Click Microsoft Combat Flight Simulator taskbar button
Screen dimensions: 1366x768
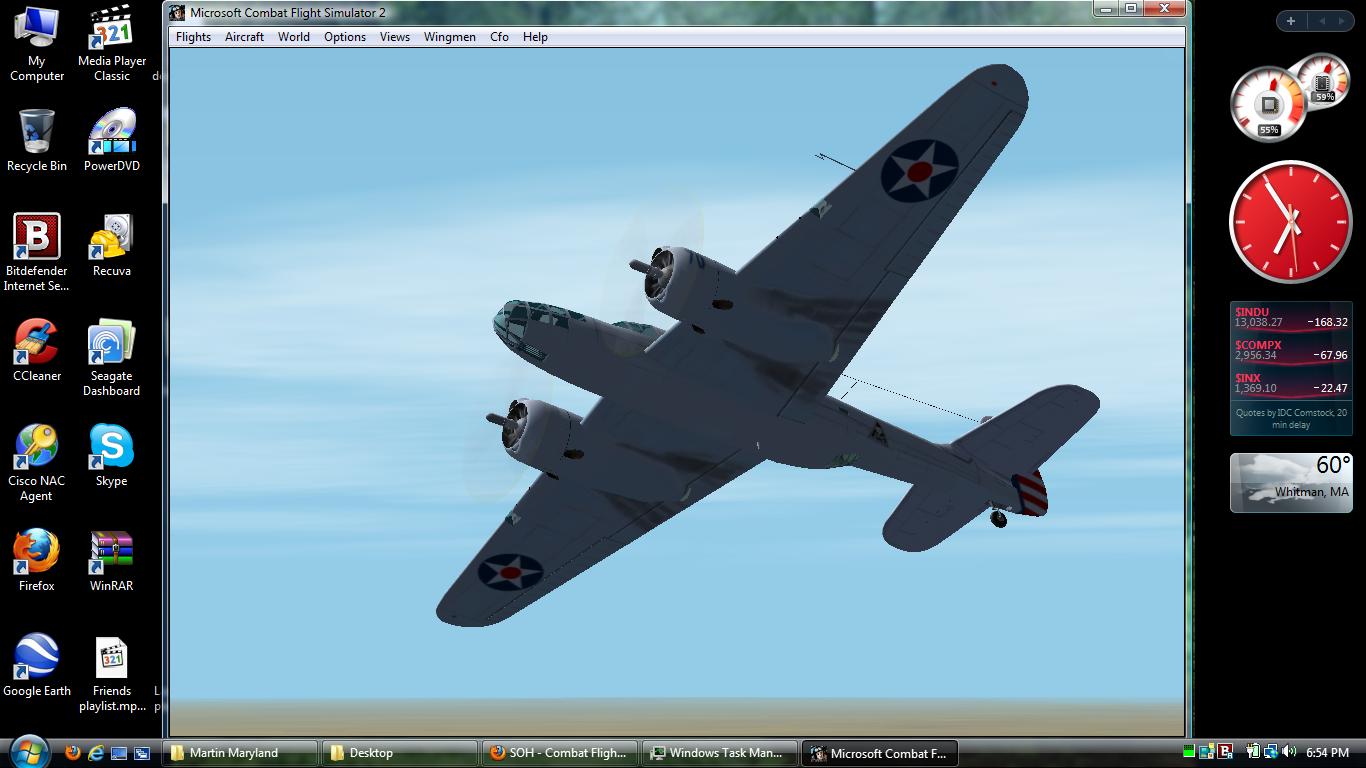click(878, 753)
